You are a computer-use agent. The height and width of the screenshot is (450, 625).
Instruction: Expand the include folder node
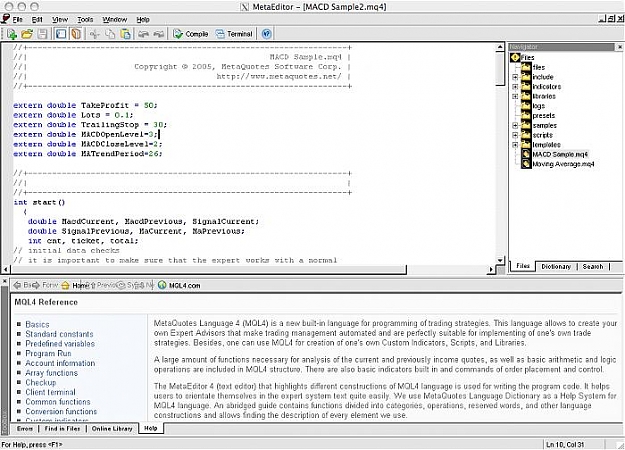515,77
